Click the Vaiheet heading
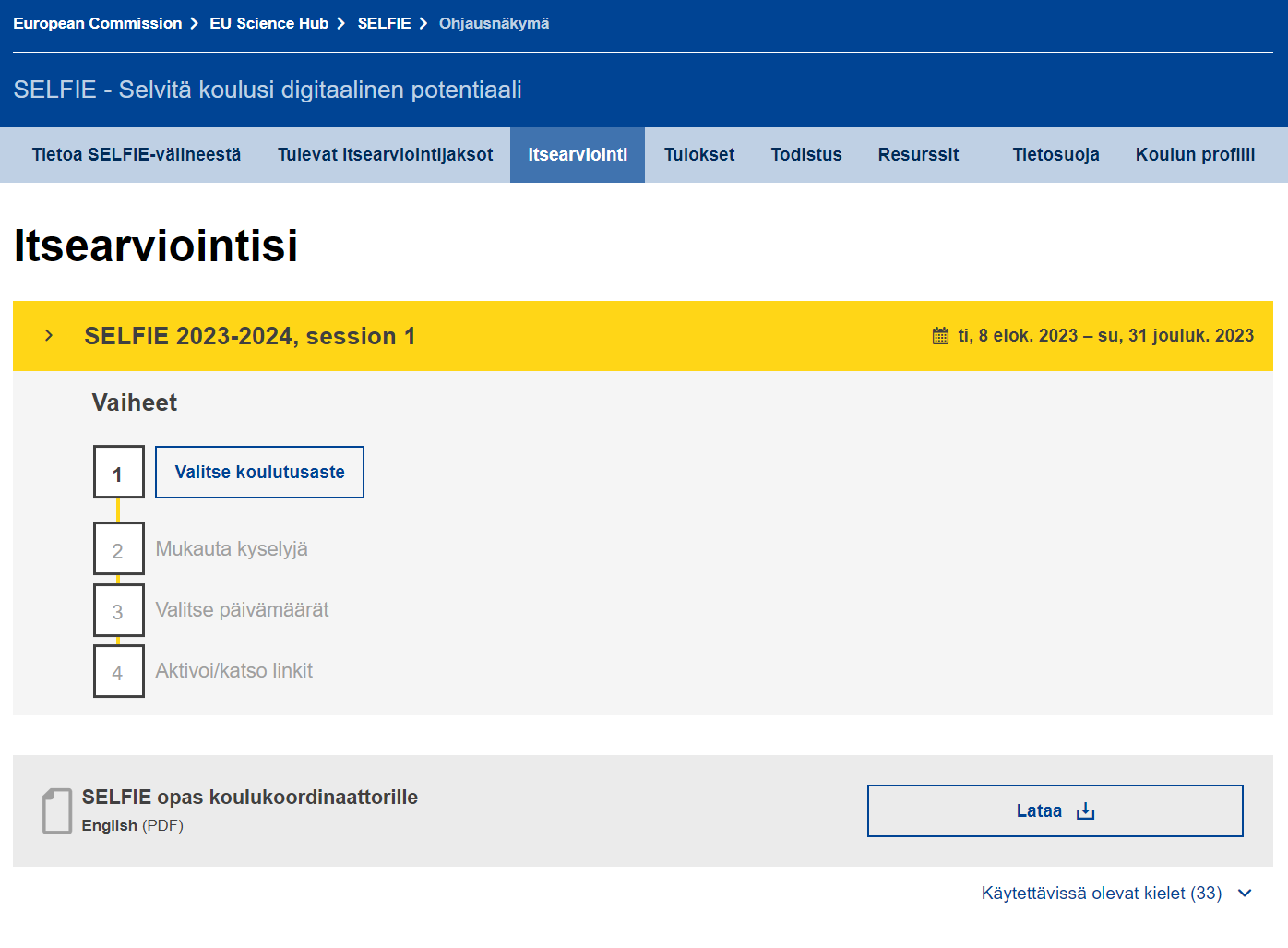Viewport: 1288px width, 948px height. click(x=135, y=402)
